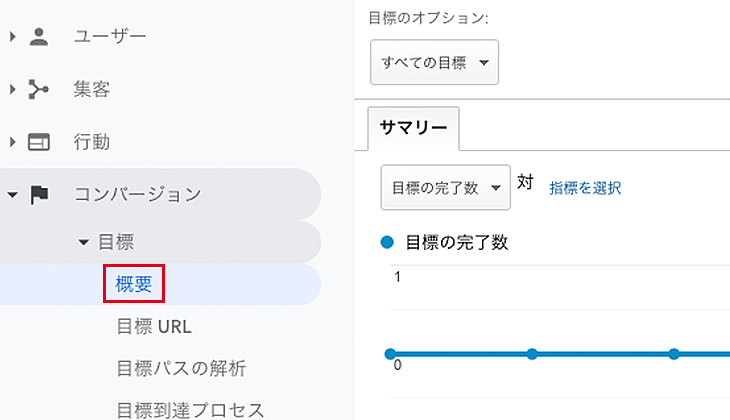The height and width of the screenshot is (420, 730).
Task: Open the すべての目標 dropdown
Action: coord(434,62)
